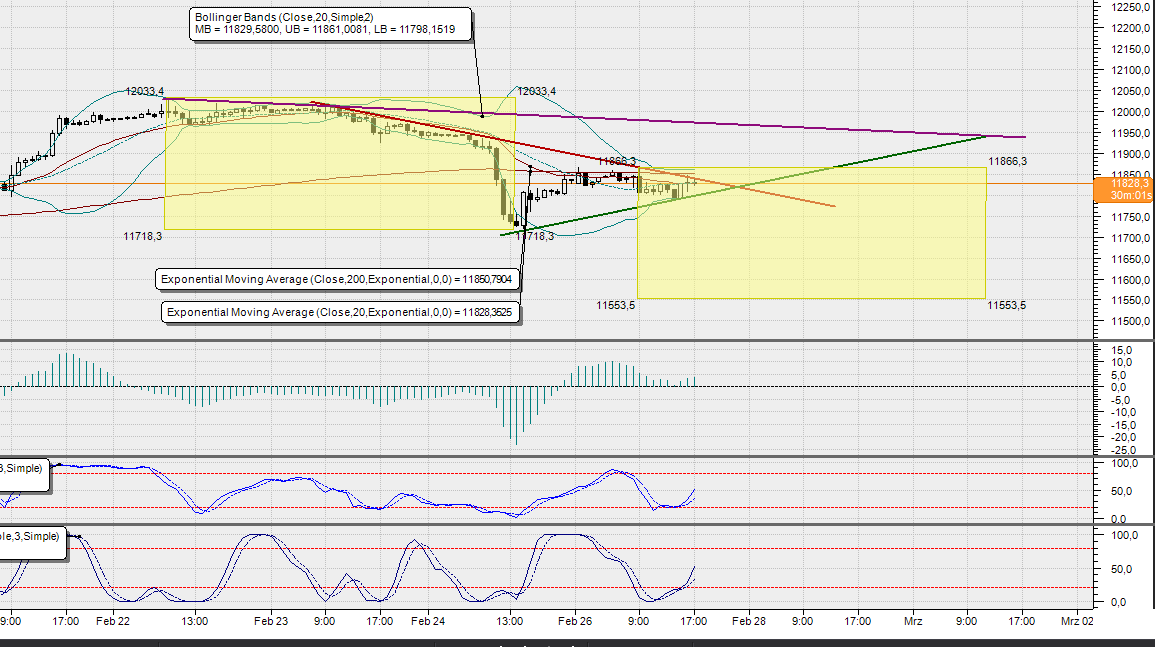
Task: Click the 12250,0 price axis value
Action: tap(1131, 7)
